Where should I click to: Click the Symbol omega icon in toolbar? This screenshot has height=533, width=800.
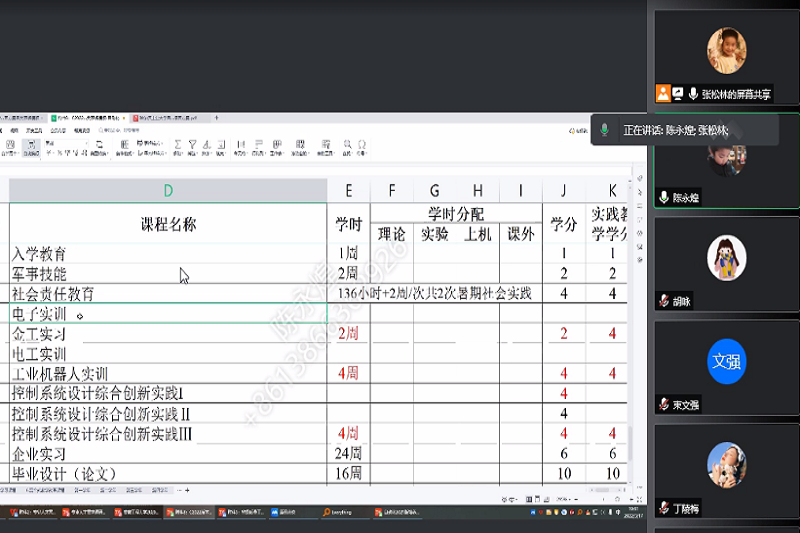[x=362, y=145]
